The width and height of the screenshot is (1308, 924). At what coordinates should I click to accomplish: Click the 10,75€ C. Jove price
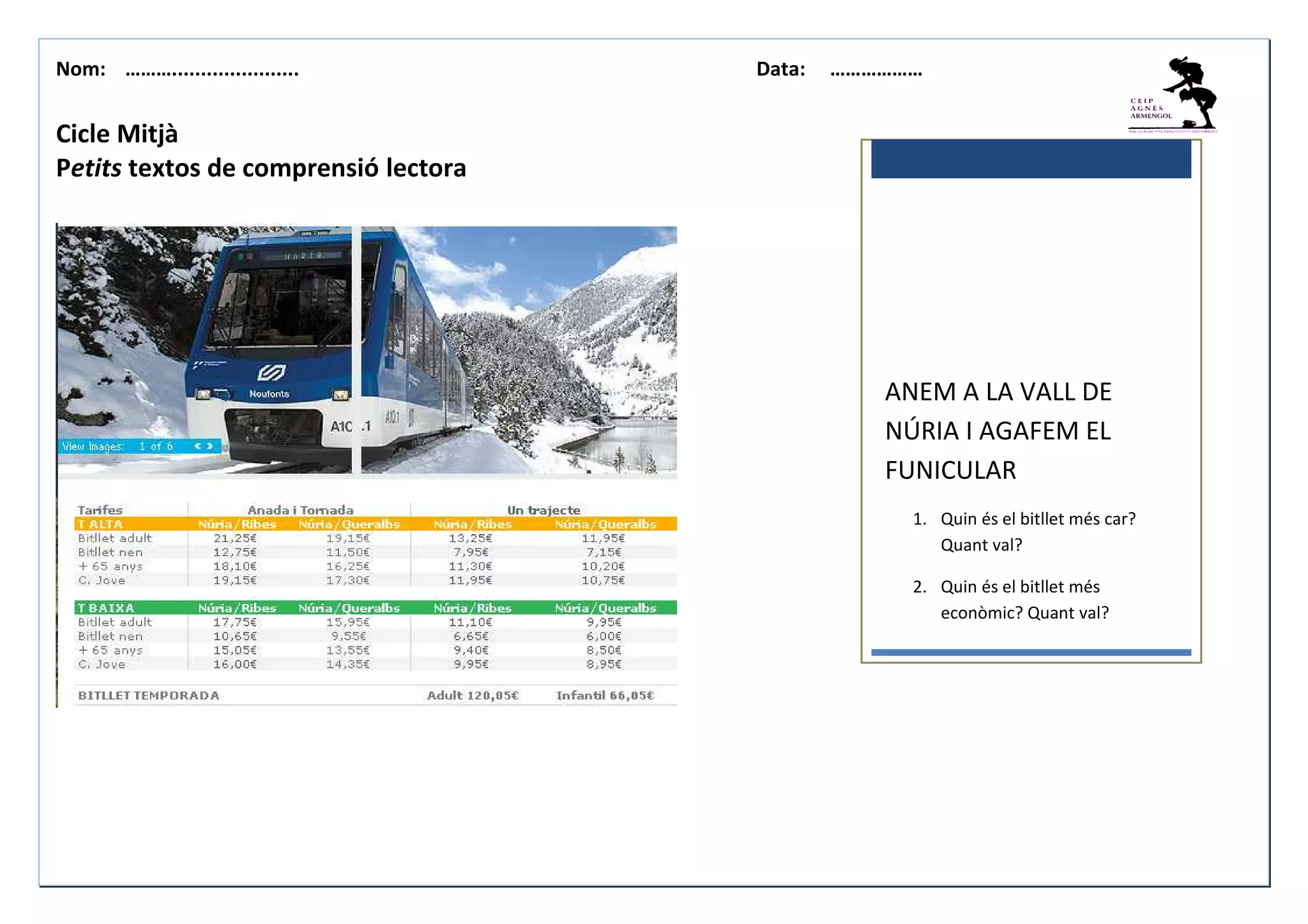(x=603, y=580)
